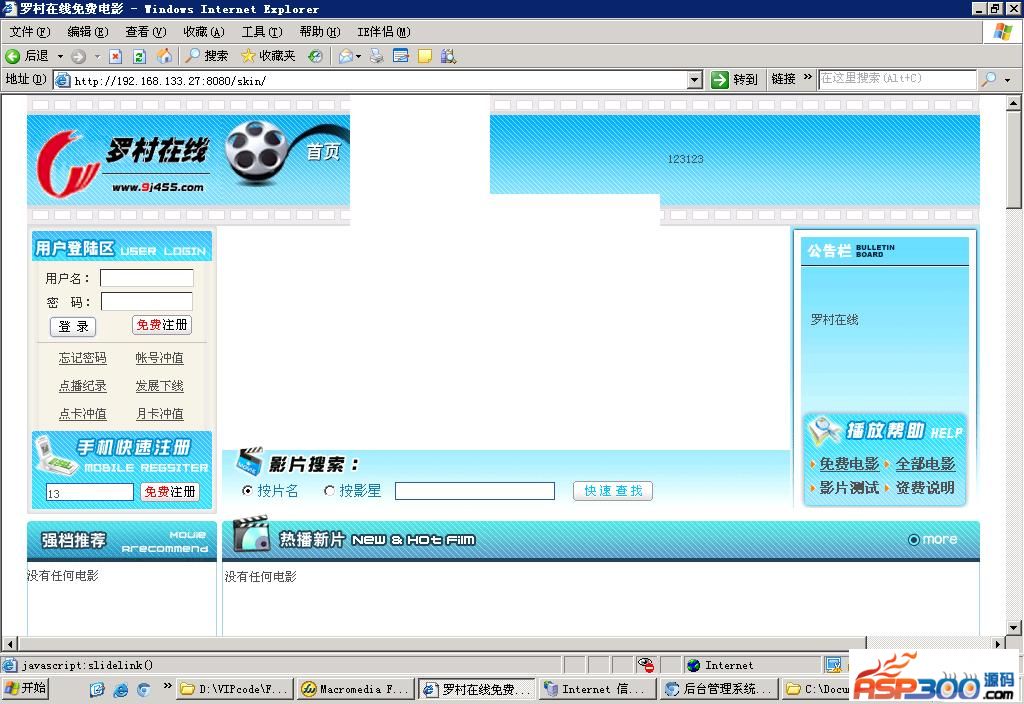Click the horizontal scrollbar right arrow

coord(997,644)
